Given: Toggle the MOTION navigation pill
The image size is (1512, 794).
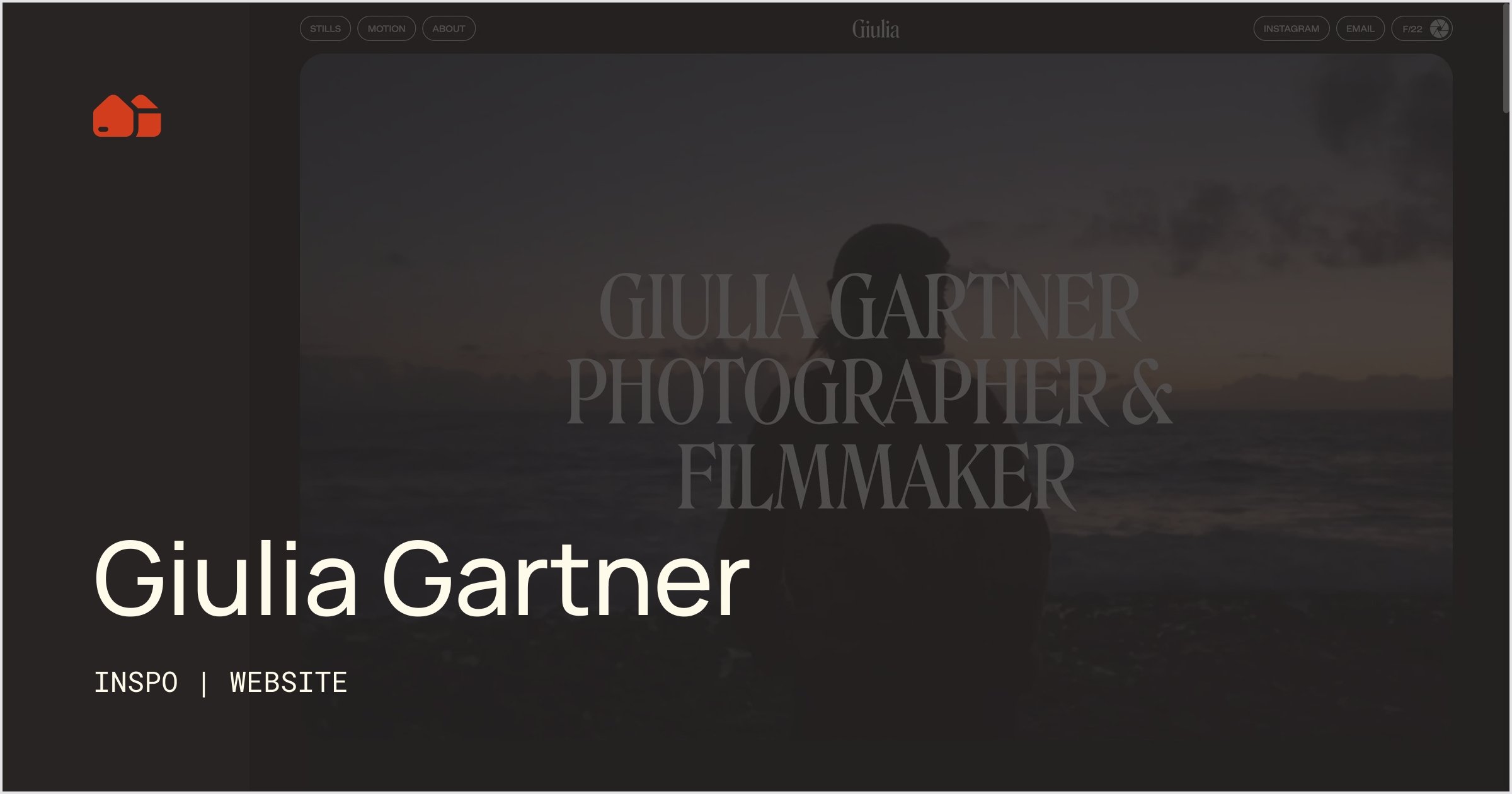Looking at the screenshot, I should [x=386, y=28].
